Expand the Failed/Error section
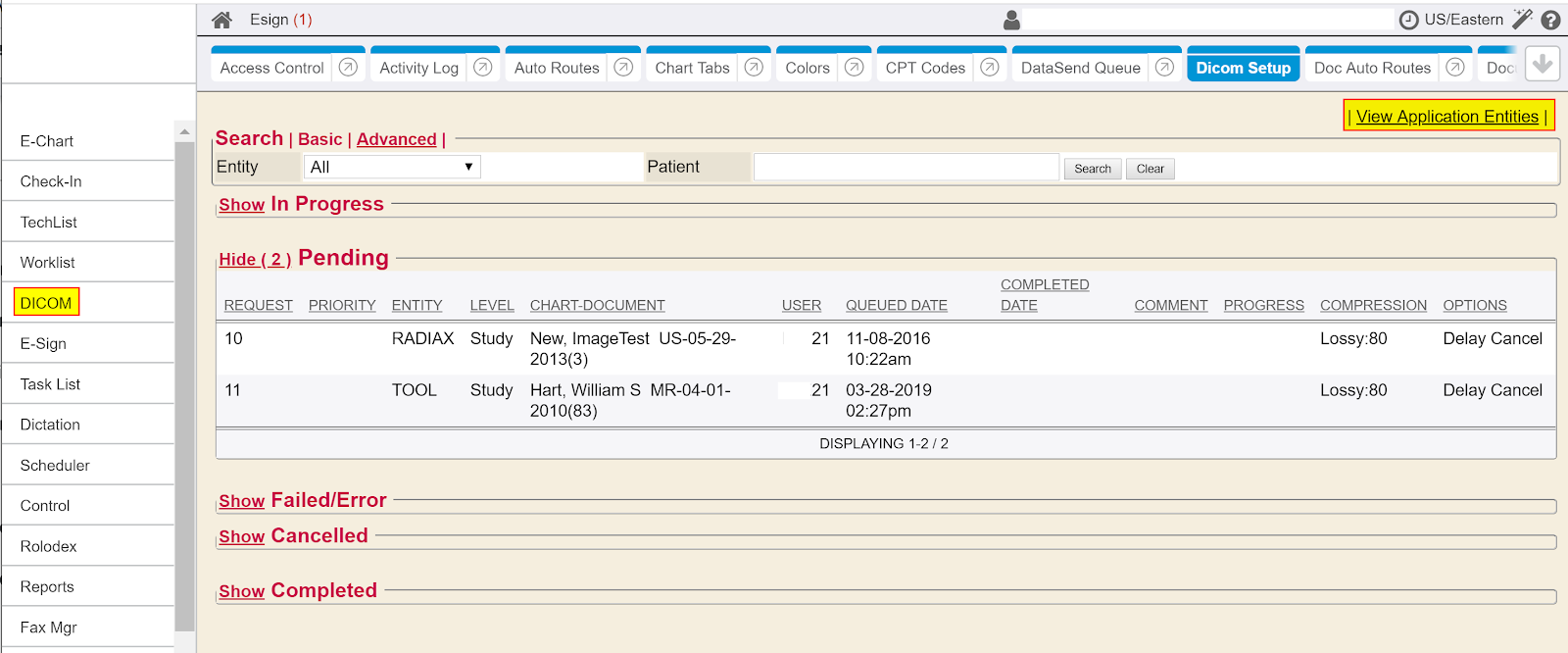This screenshot has height=653, width=1568. [x=241, y=501]
